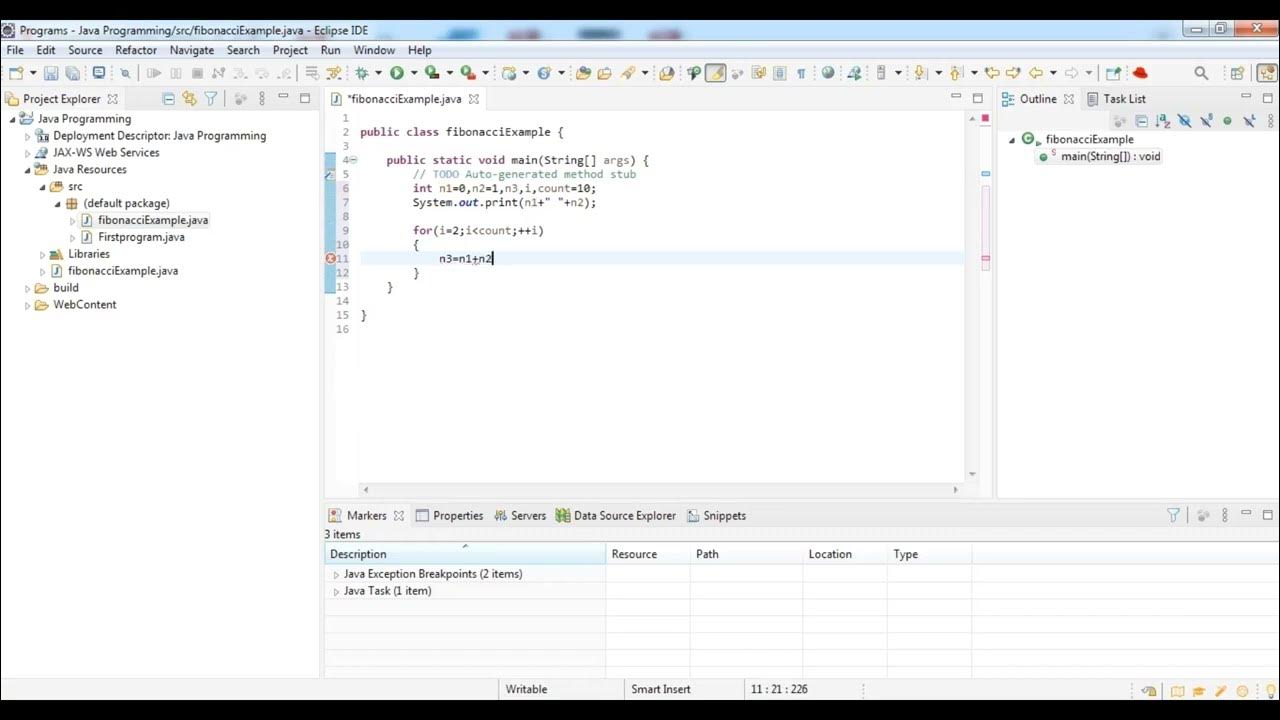Viewport: 1280px width, 720px height.
Task: Open the File menu
Action: pos(15,50)
